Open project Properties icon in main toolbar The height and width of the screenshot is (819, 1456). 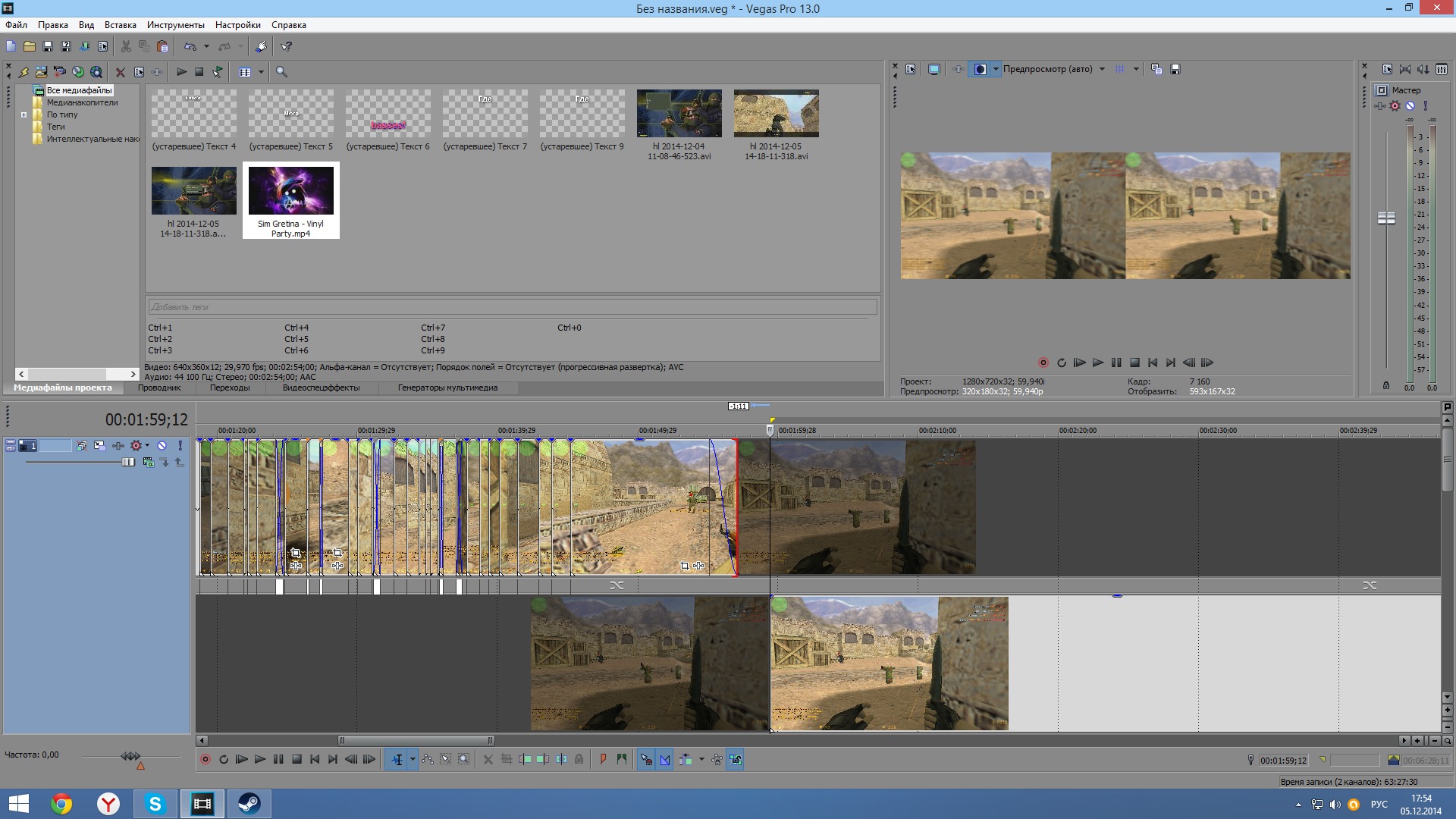(x=102, y=46)
